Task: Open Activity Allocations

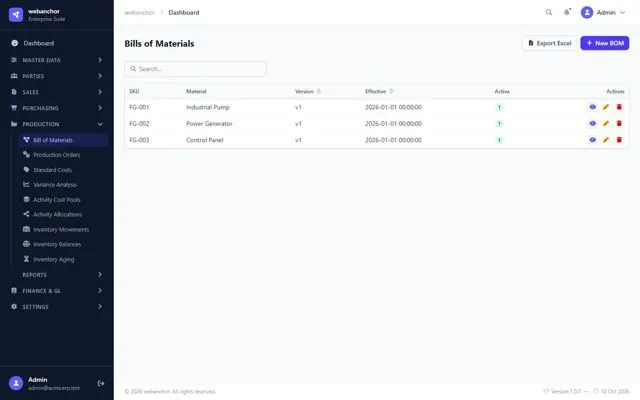Action: click(x=63, y=214)
